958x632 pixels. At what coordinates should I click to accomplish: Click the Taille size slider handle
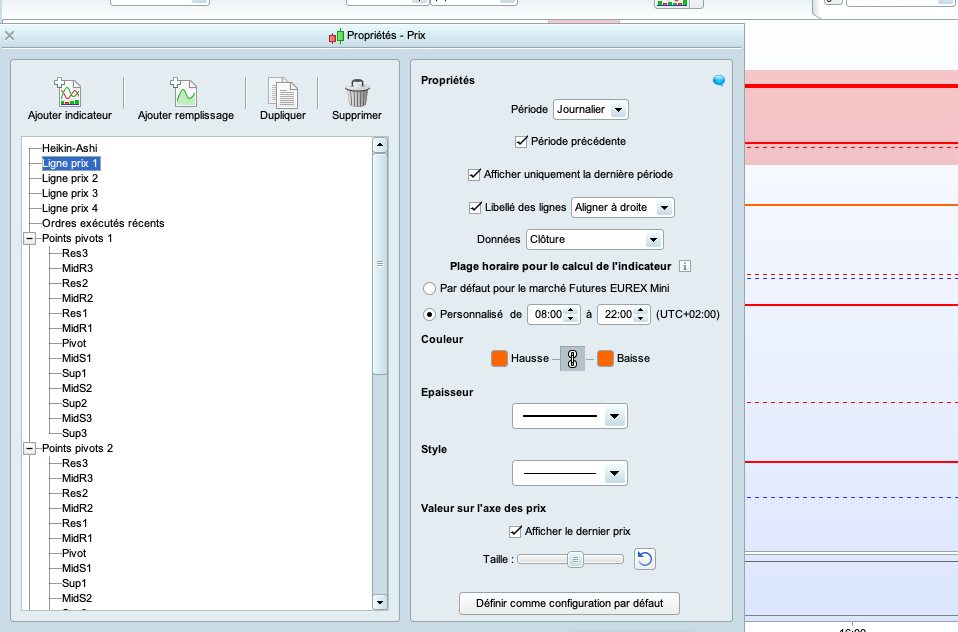click(x=575, y=559)
